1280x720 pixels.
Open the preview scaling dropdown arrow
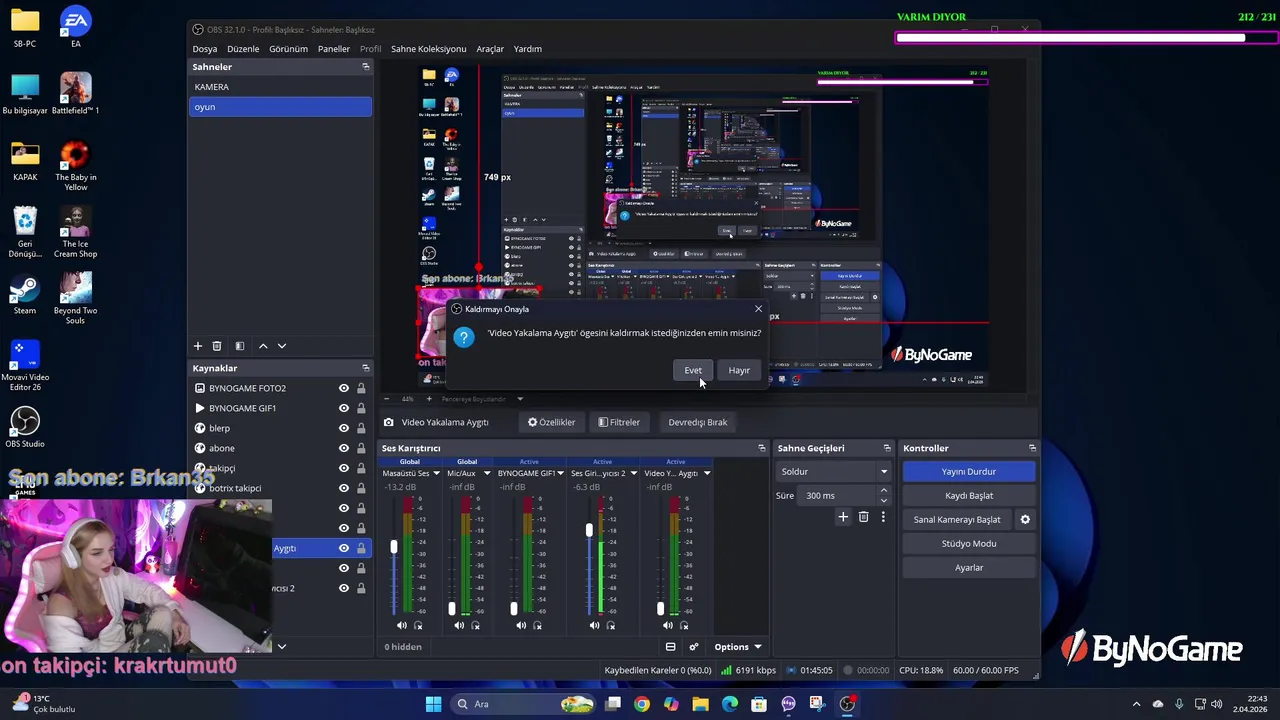(520, 399)
